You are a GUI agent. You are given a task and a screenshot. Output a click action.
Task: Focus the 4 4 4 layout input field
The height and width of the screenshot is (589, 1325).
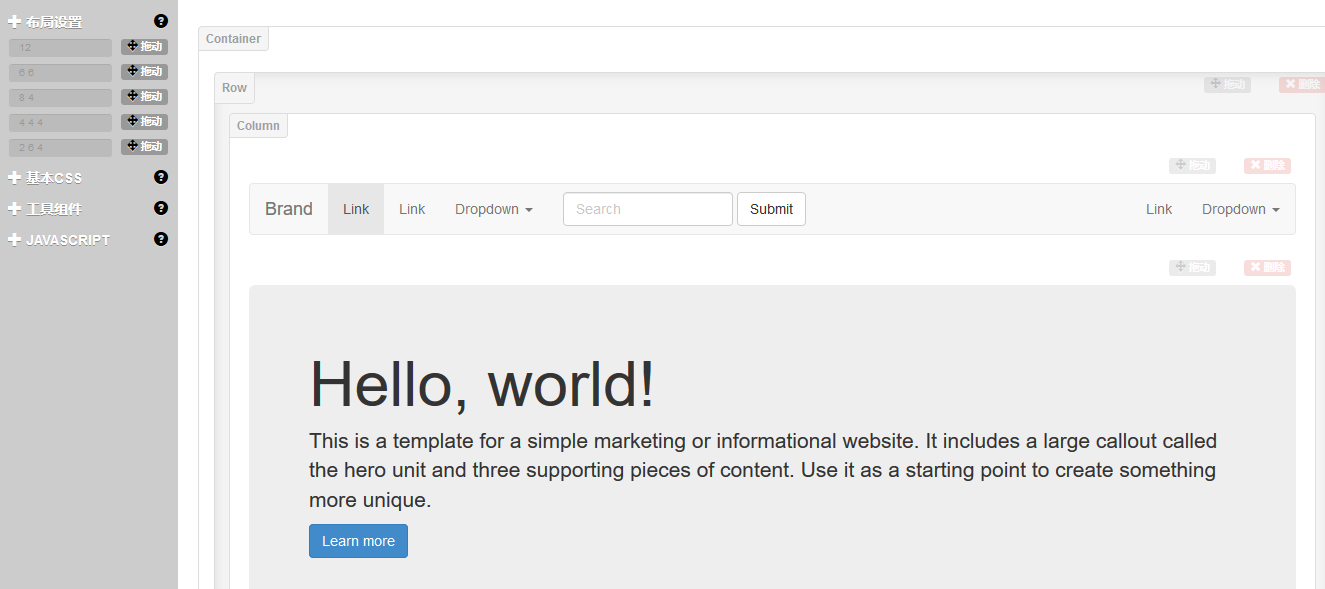(60, 123)
